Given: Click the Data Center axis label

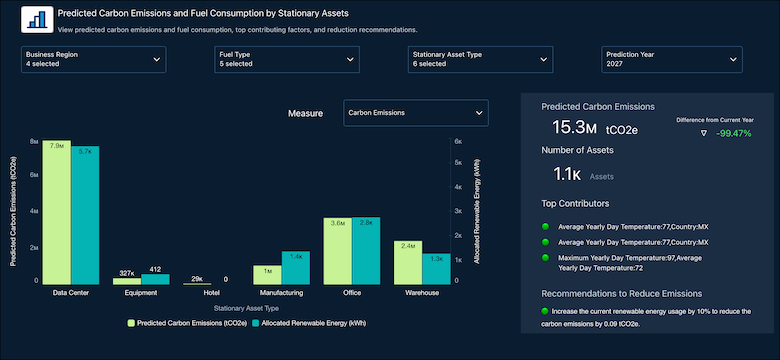Looking at the screenshot, I should [71, 293].
